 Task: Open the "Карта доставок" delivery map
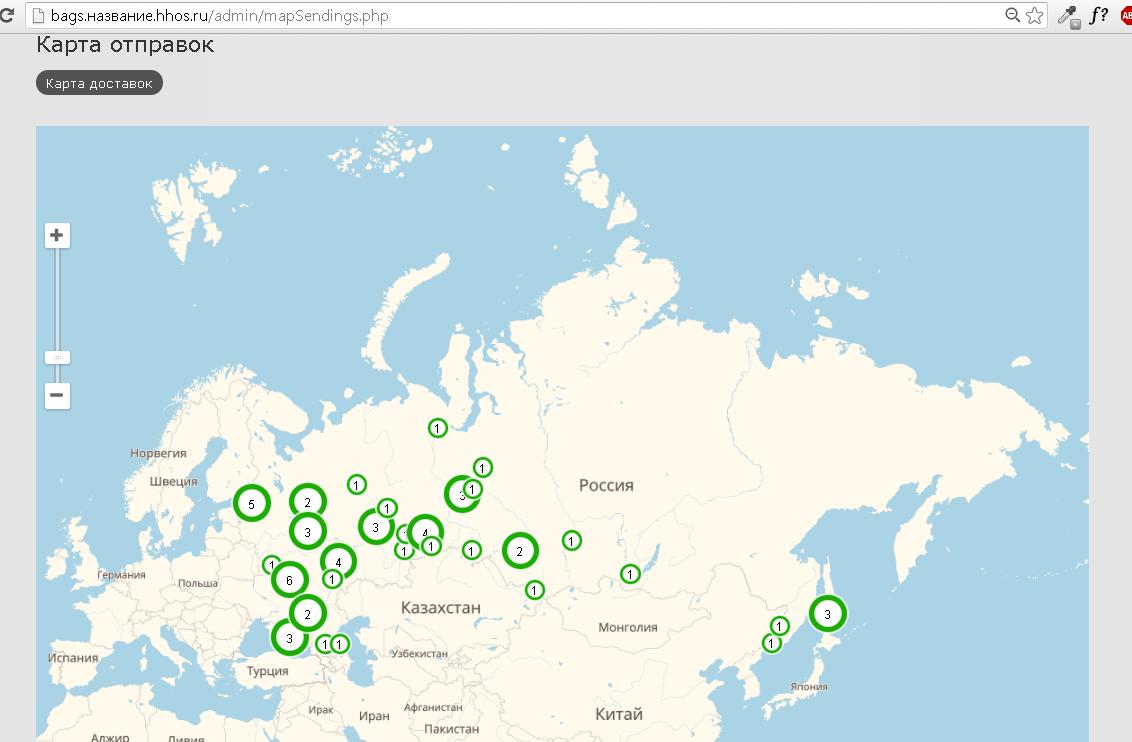pos(100,83)
